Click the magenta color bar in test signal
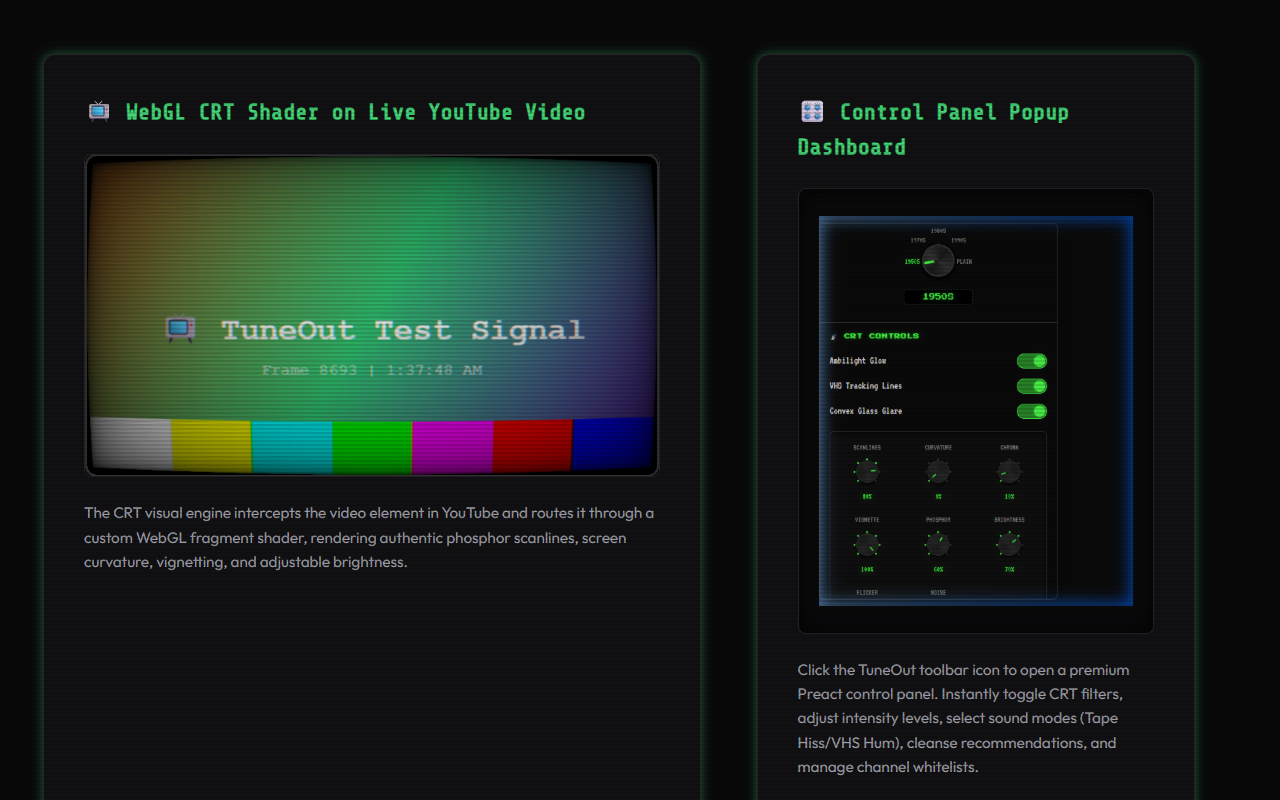The image size is (1280, 800). click(x=452, y=447)
